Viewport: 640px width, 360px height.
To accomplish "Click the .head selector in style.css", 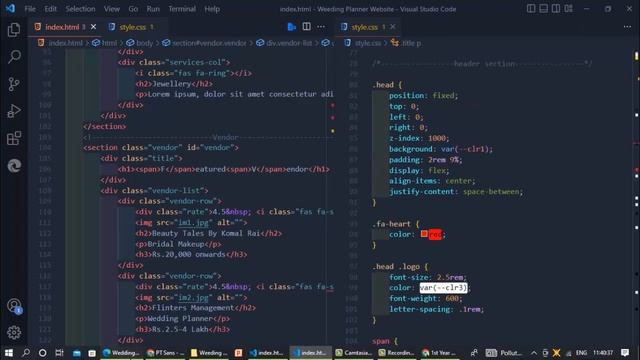I will 383,85.
